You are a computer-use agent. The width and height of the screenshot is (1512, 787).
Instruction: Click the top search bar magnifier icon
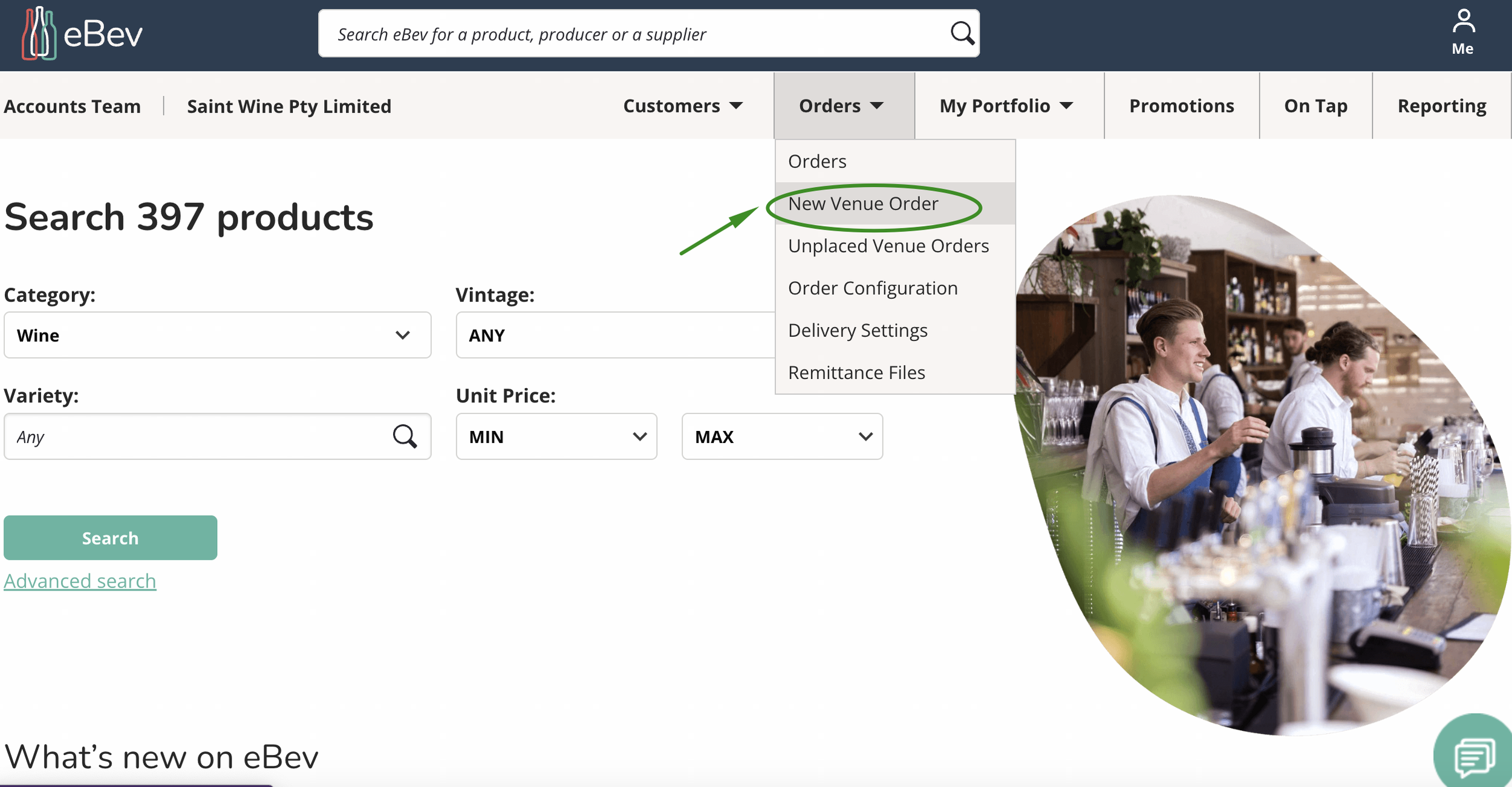coord(962,33)
